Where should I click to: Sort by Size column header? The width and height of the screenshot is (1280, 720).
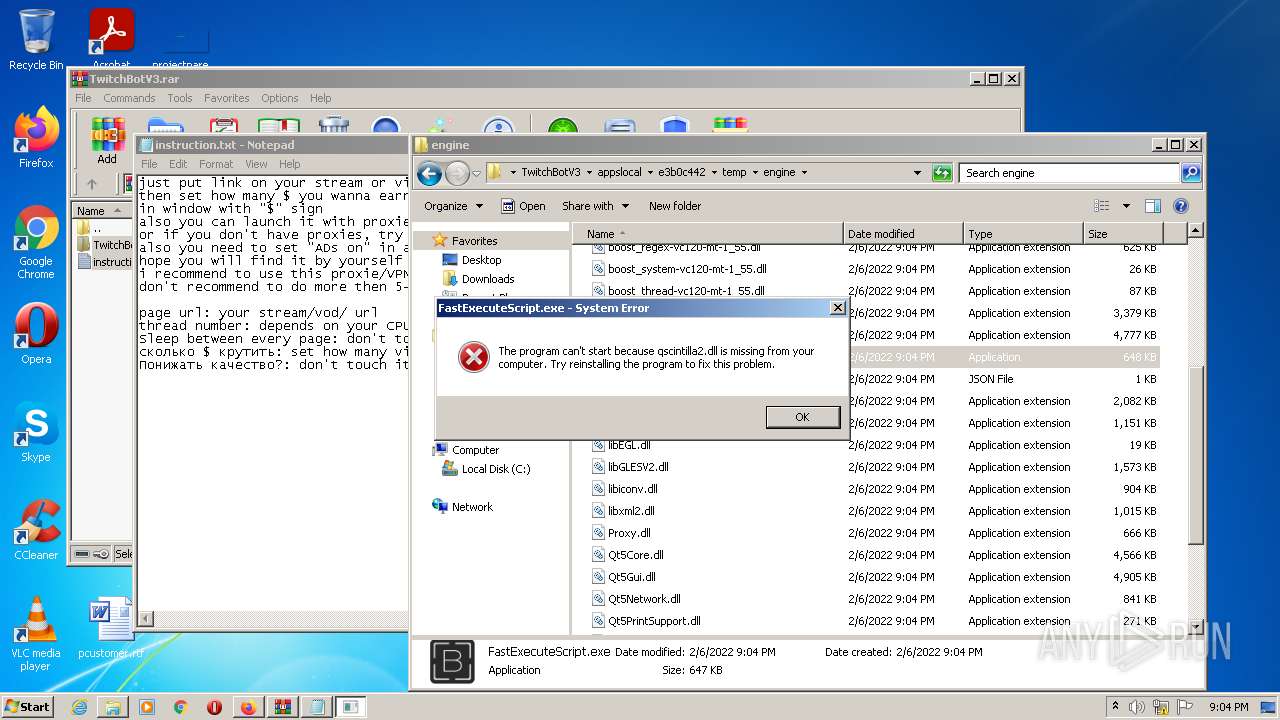[1122, 234]
